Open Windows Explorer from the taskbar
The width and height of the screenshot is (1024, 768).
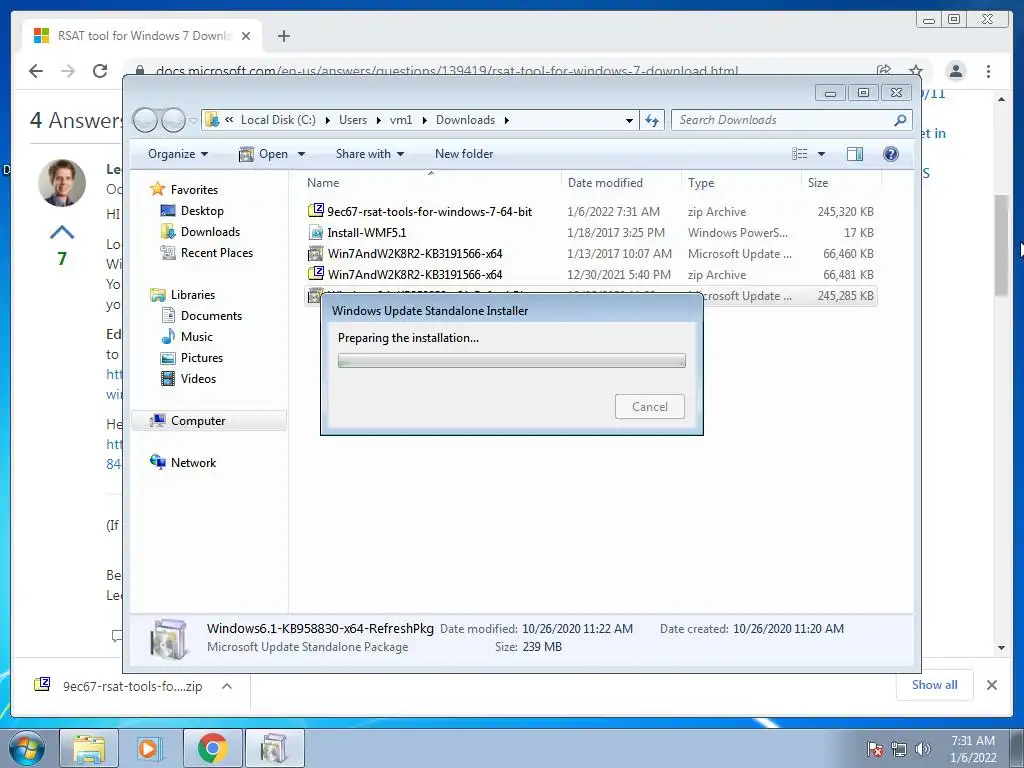[89, 748]
